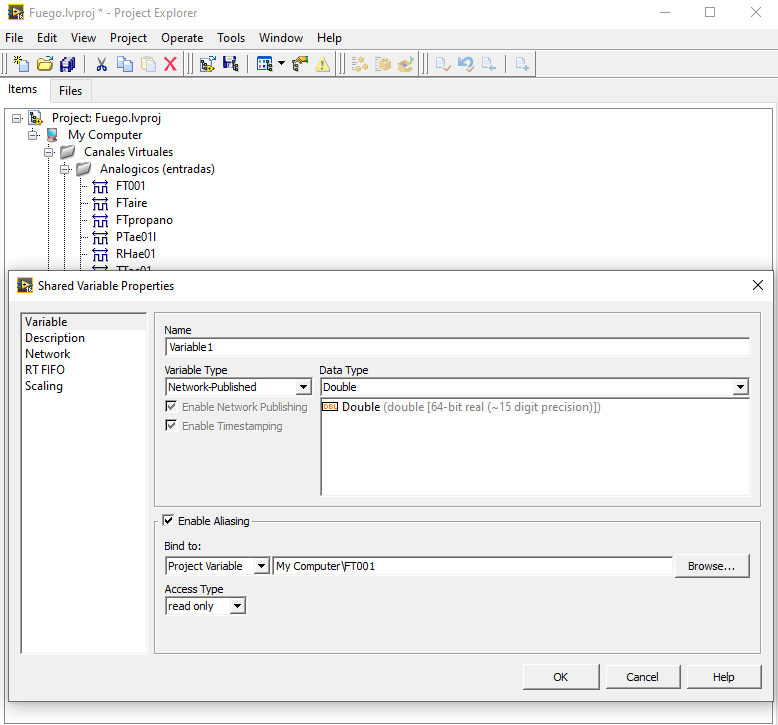Image resolution: width=778 pixels, height=725 pixels.
Task: Click the Help button in the dialog
Action: (723, 677)
